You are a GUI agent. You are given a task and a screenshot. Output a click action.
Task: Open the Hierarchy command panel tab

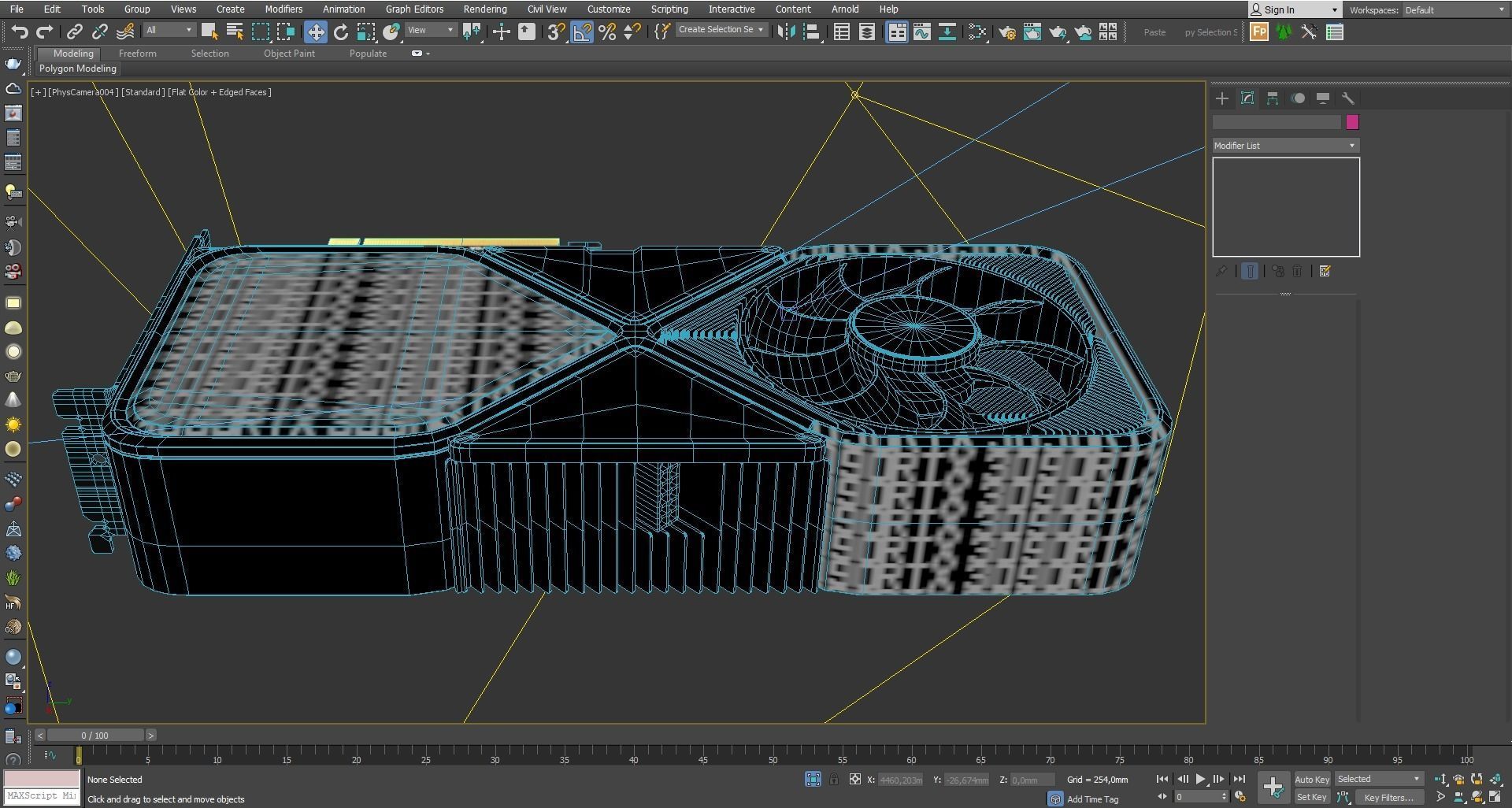1273,98
